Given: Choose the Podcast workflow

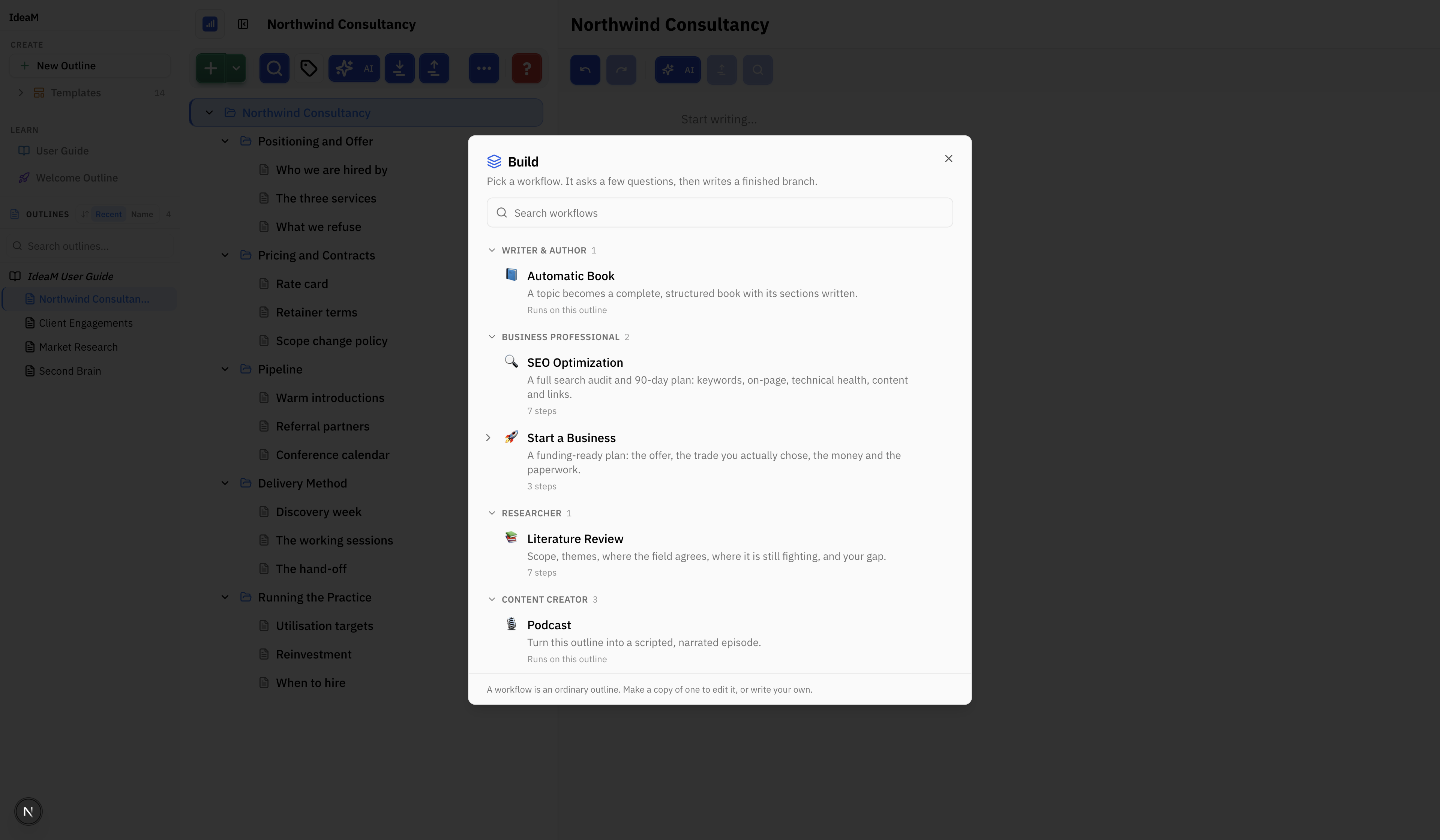Looking at the screenshot, I should (x=719, y=640).
